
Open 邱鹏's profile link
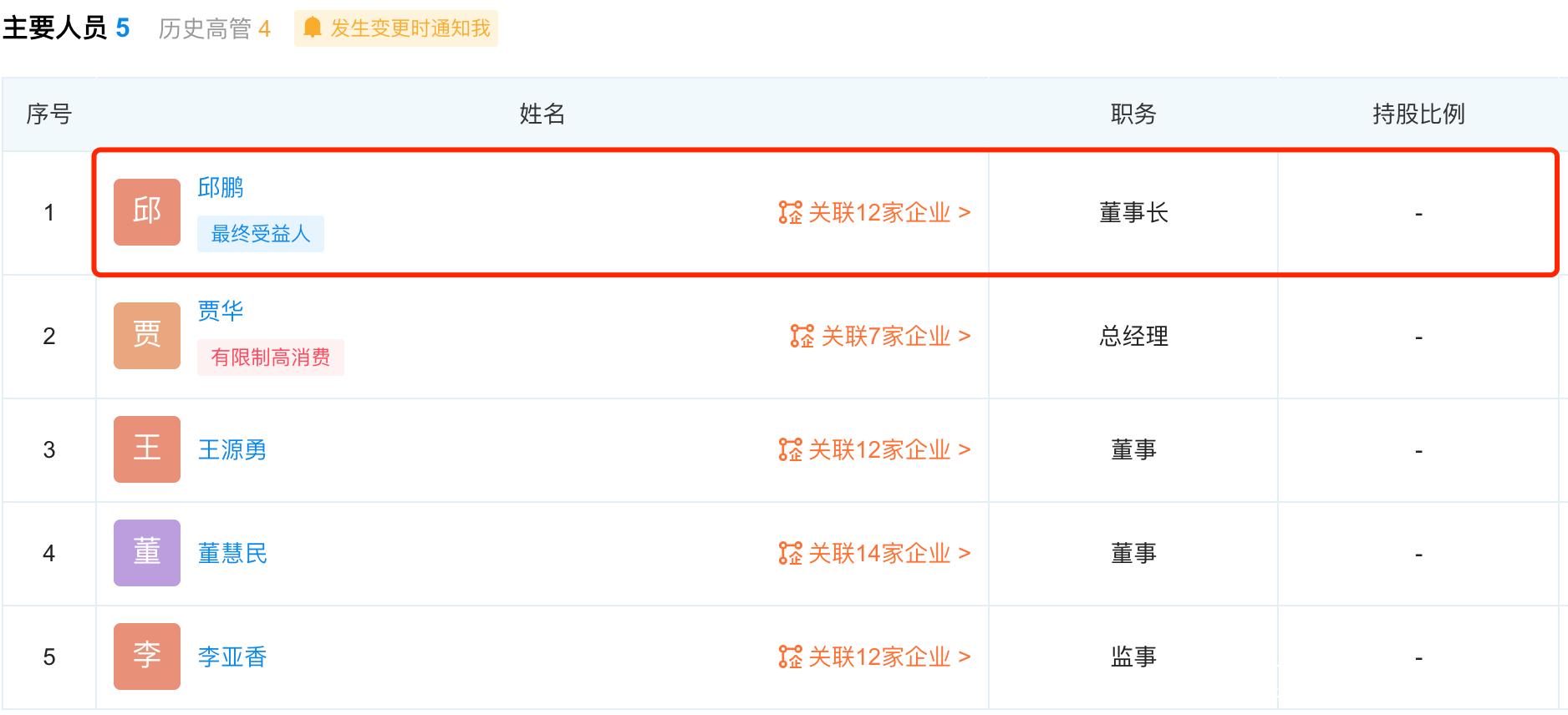[221, 187]
